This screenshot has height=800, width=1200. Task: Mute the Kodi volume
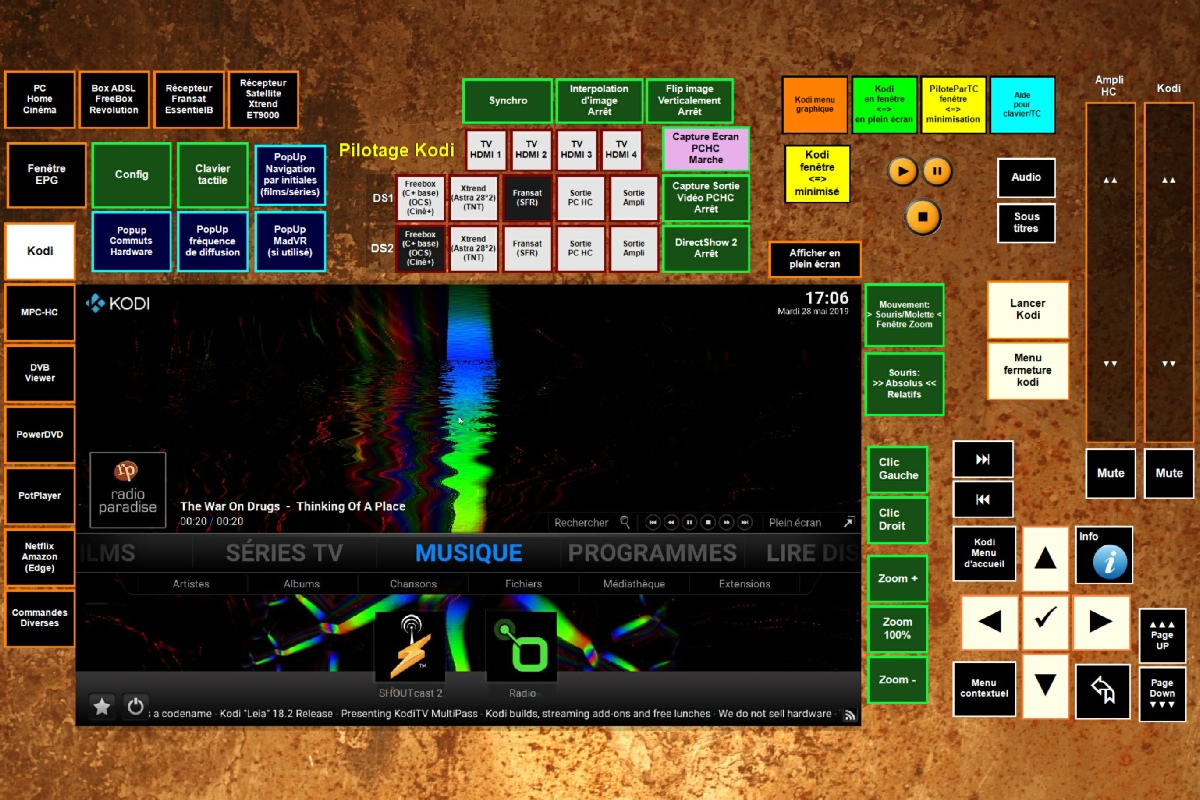1169,473
